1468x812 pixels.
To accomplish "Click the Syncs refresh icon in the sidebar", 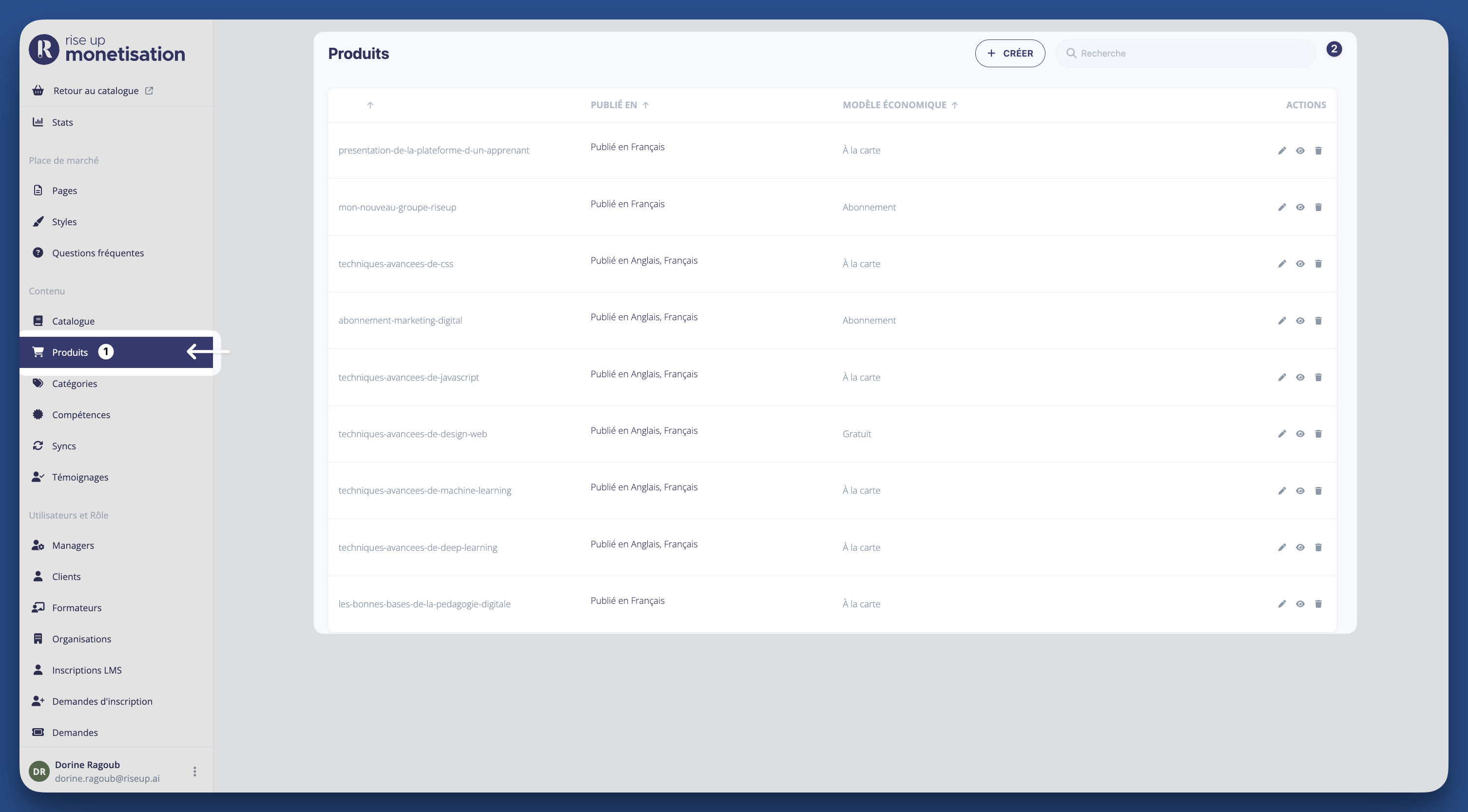I will coord(38,445).
